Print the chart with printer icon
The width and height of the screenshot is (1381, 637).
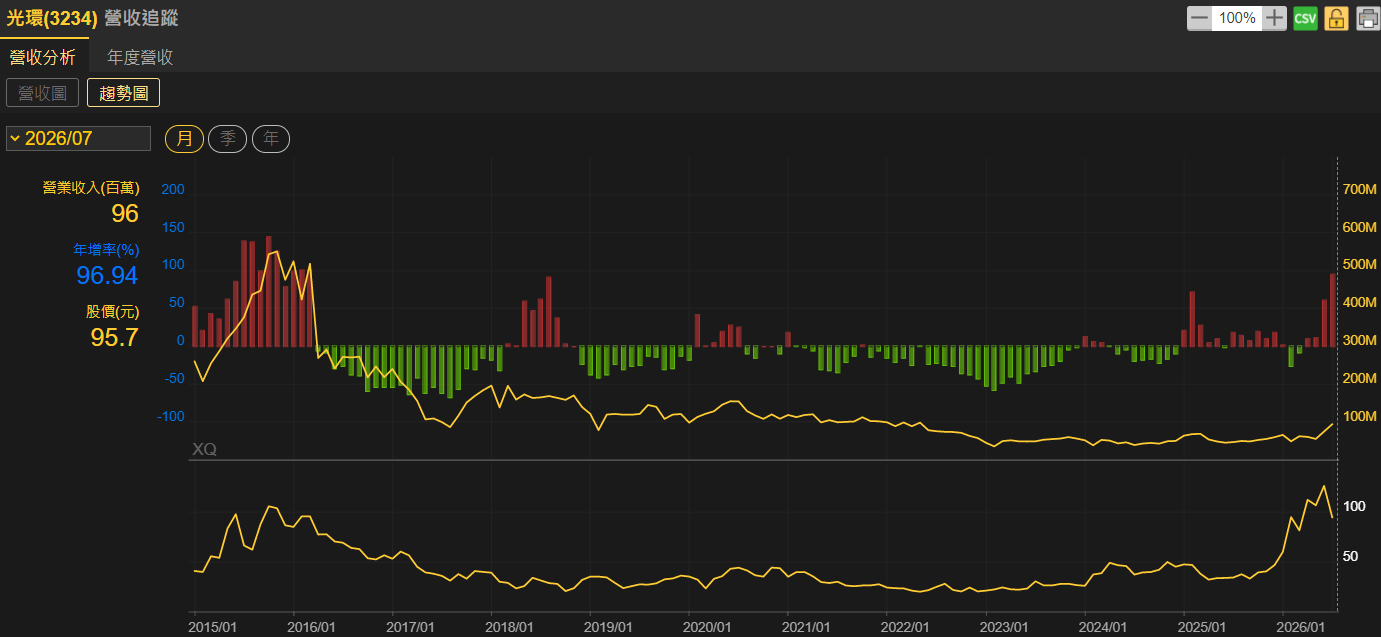(x=1367, y=18)
